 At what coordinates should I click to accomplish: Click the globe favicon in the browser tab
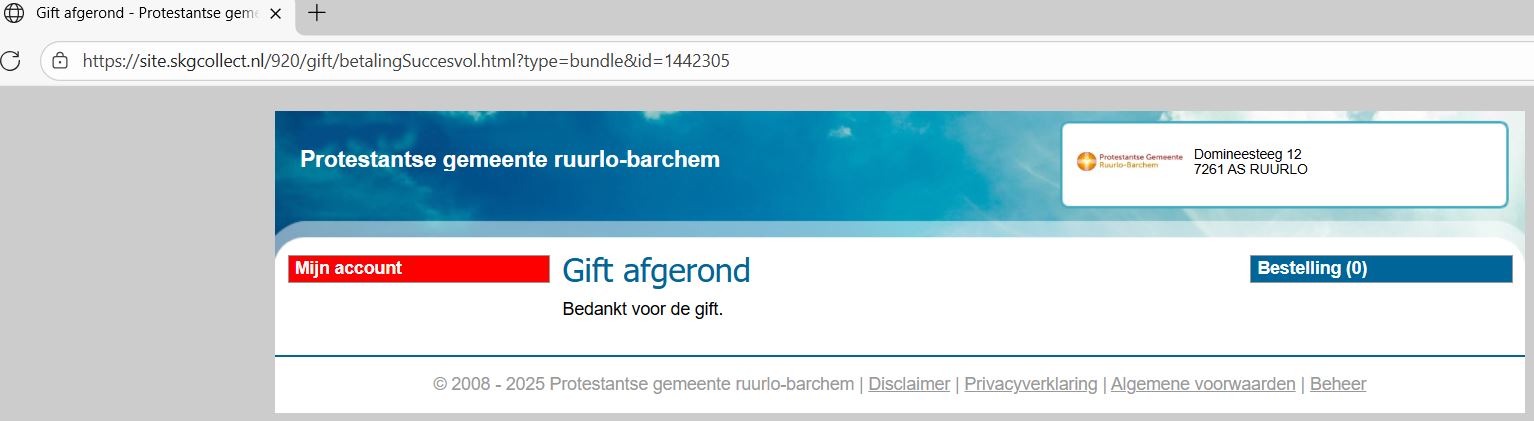[14, 14]
